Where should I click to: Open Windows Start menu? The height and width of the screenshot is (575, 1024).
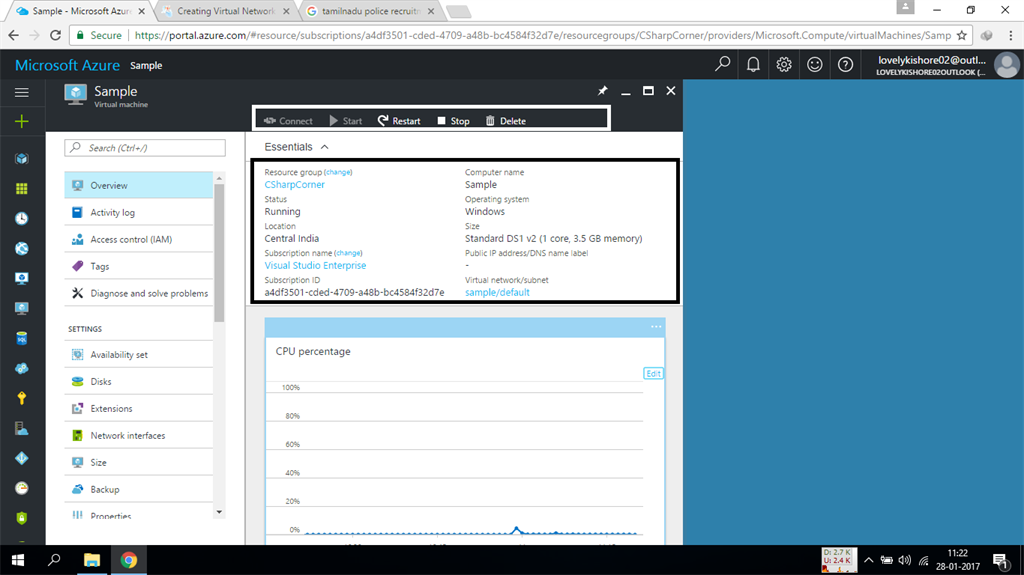point(18,560)
